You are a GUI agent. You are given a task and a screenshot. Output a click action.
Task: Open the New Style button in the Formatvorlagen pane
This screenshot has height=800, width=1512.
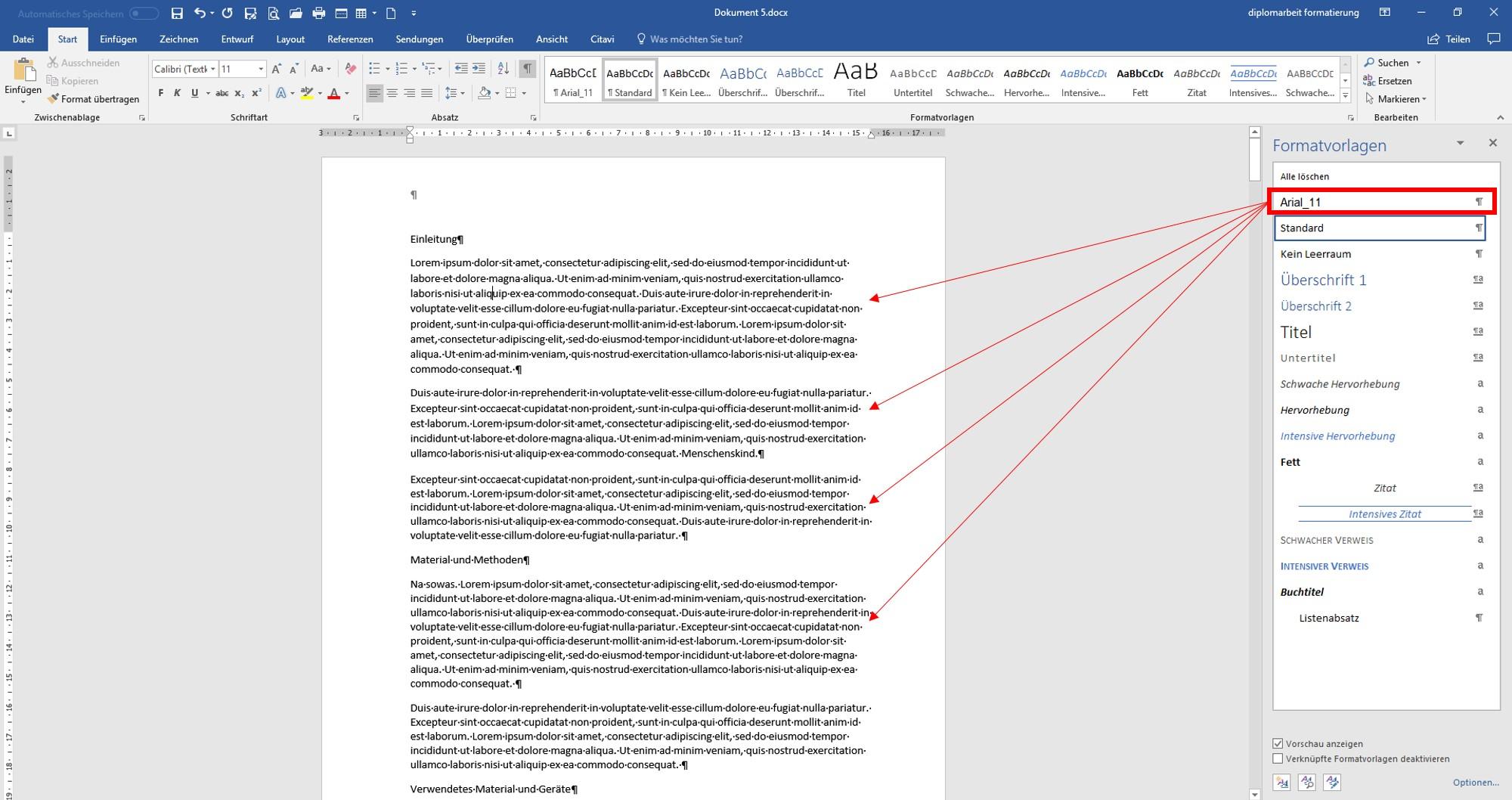(x=1282, y=782)
